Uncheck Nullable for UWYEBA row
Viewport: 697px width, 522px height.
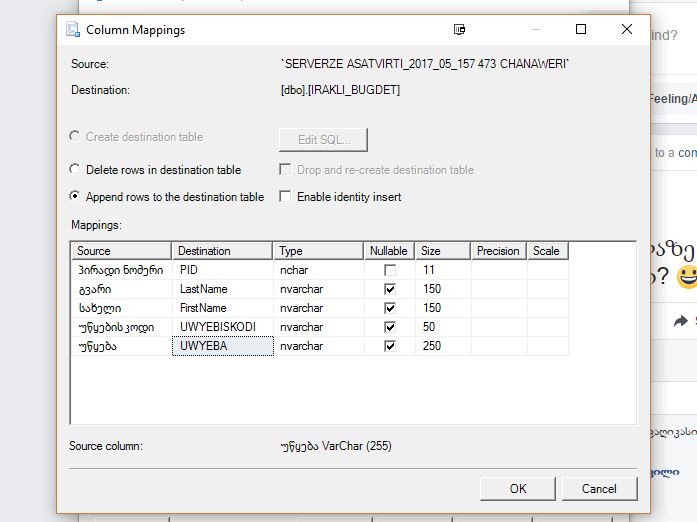click(389, 346)
